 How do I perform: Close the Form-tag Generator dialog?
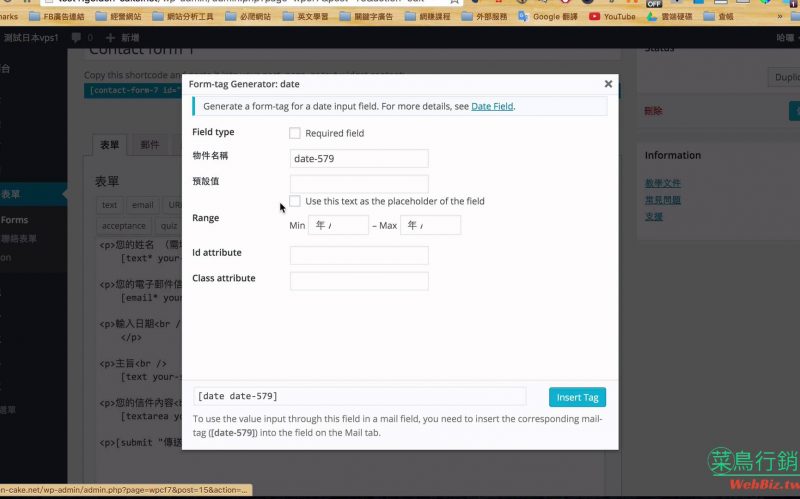608,85
